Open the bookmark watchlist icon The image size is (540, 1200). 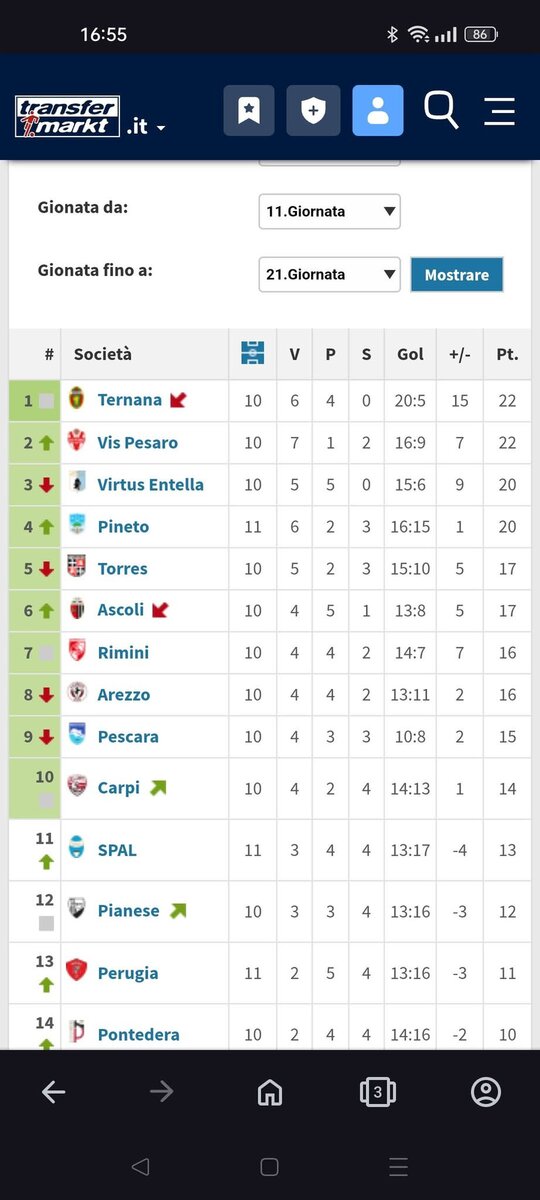pyautogui.click(x=249, y=110)
